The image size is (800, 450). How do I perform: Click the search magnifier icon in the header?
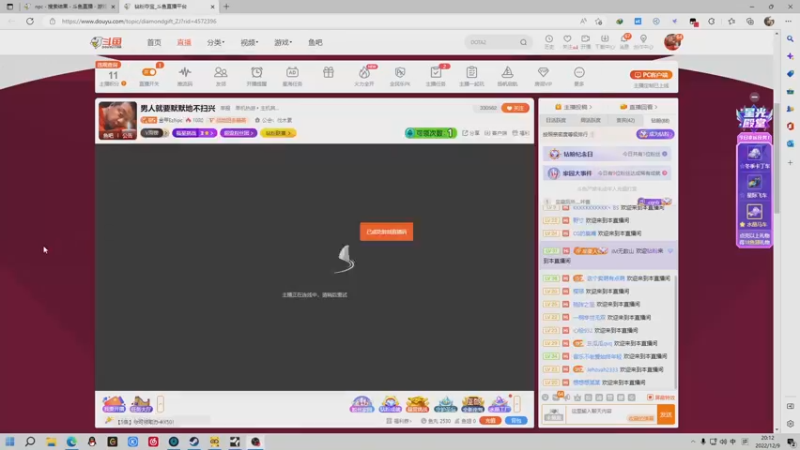point(523,42)
